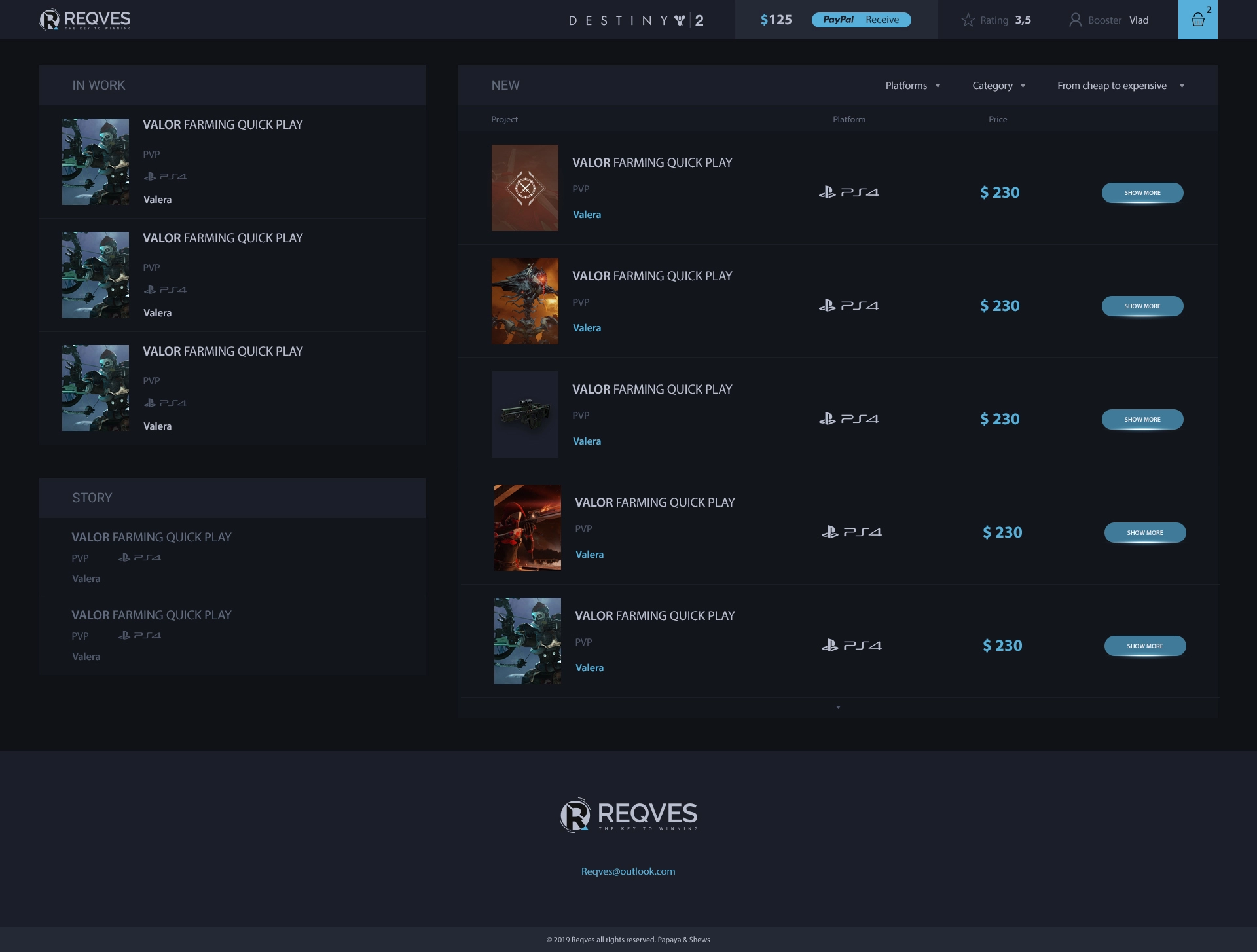The height and width of the screenshot is (952, 1257).
Task: Click the $125 balance amount
Action: pos(776,20)
